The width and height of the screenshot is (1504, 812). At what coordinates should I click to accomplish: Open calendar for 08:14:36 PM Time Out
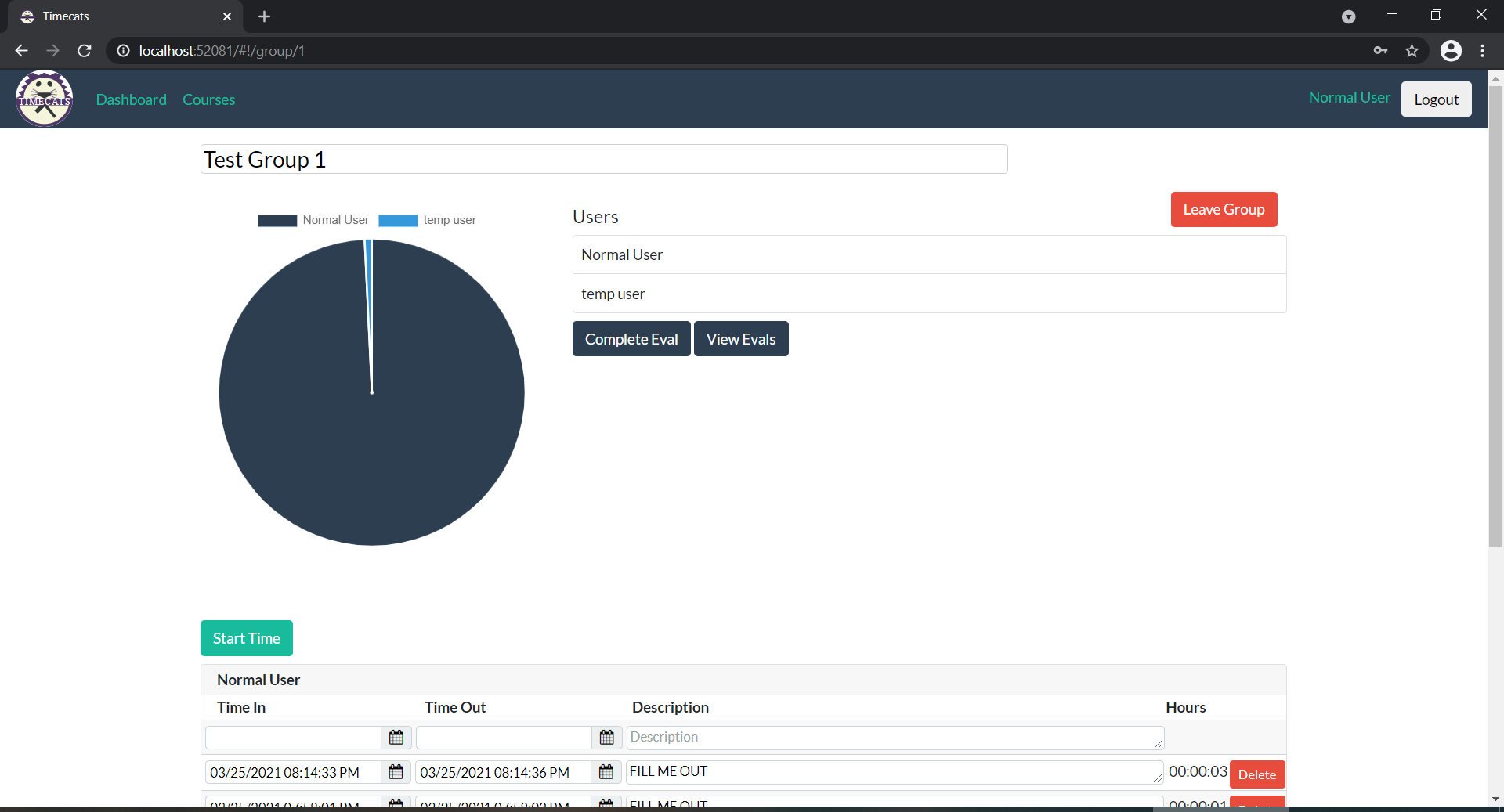click(606, 772)
